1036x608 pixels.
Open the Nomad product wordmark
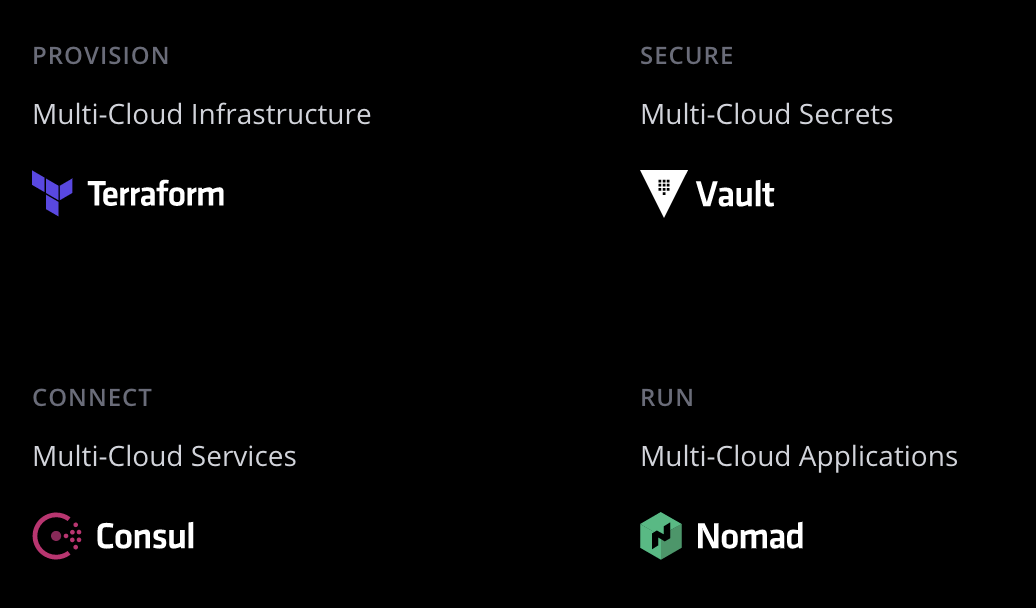pyautogui.click(x=750, y=536)
